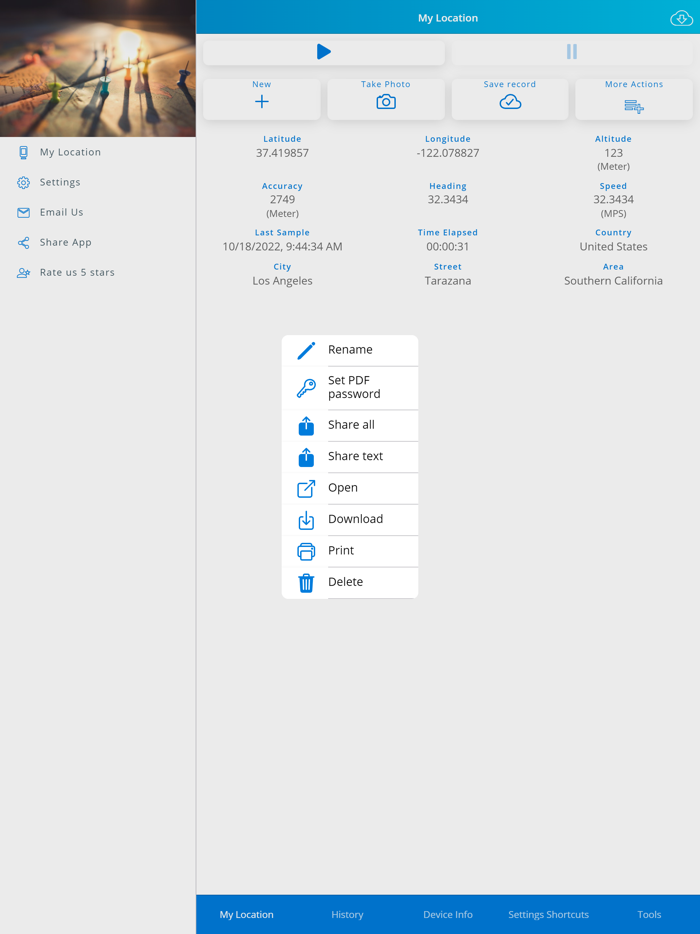Image resolution: width=700 pixels, height=934 pixels.
Task: Tap the camera icon under Take Photo
Action: coord(386,102)
